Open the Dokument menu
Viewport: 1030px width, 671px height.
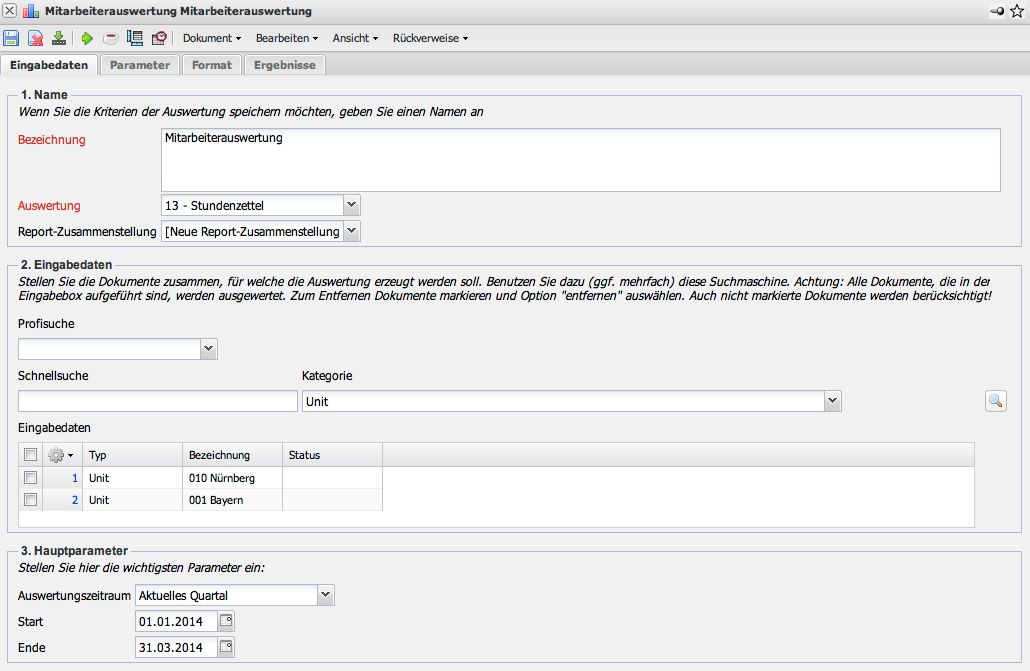[212, 38]
